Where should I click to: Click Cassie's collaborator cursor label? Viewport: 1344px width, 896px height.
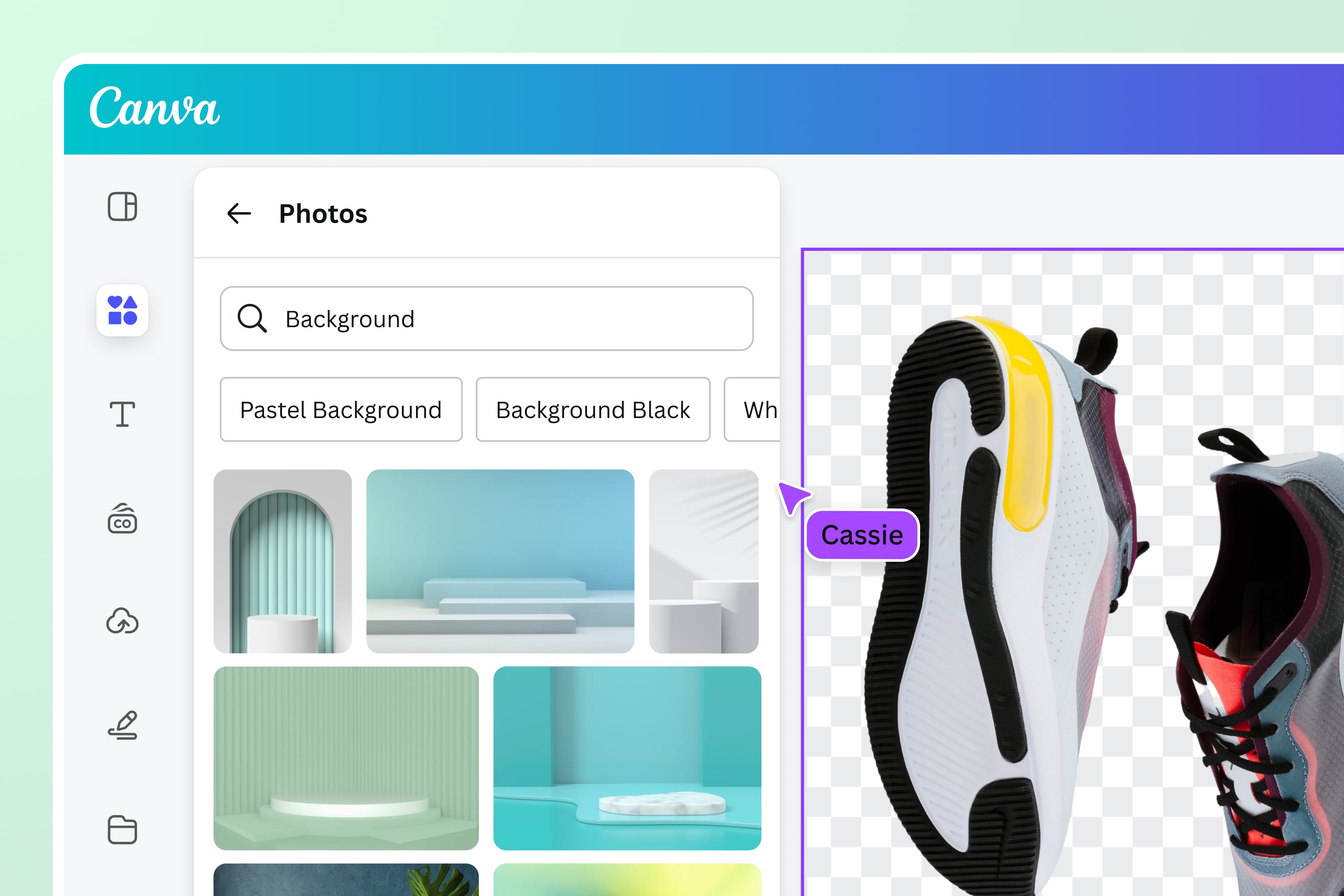tap(862, 535)
